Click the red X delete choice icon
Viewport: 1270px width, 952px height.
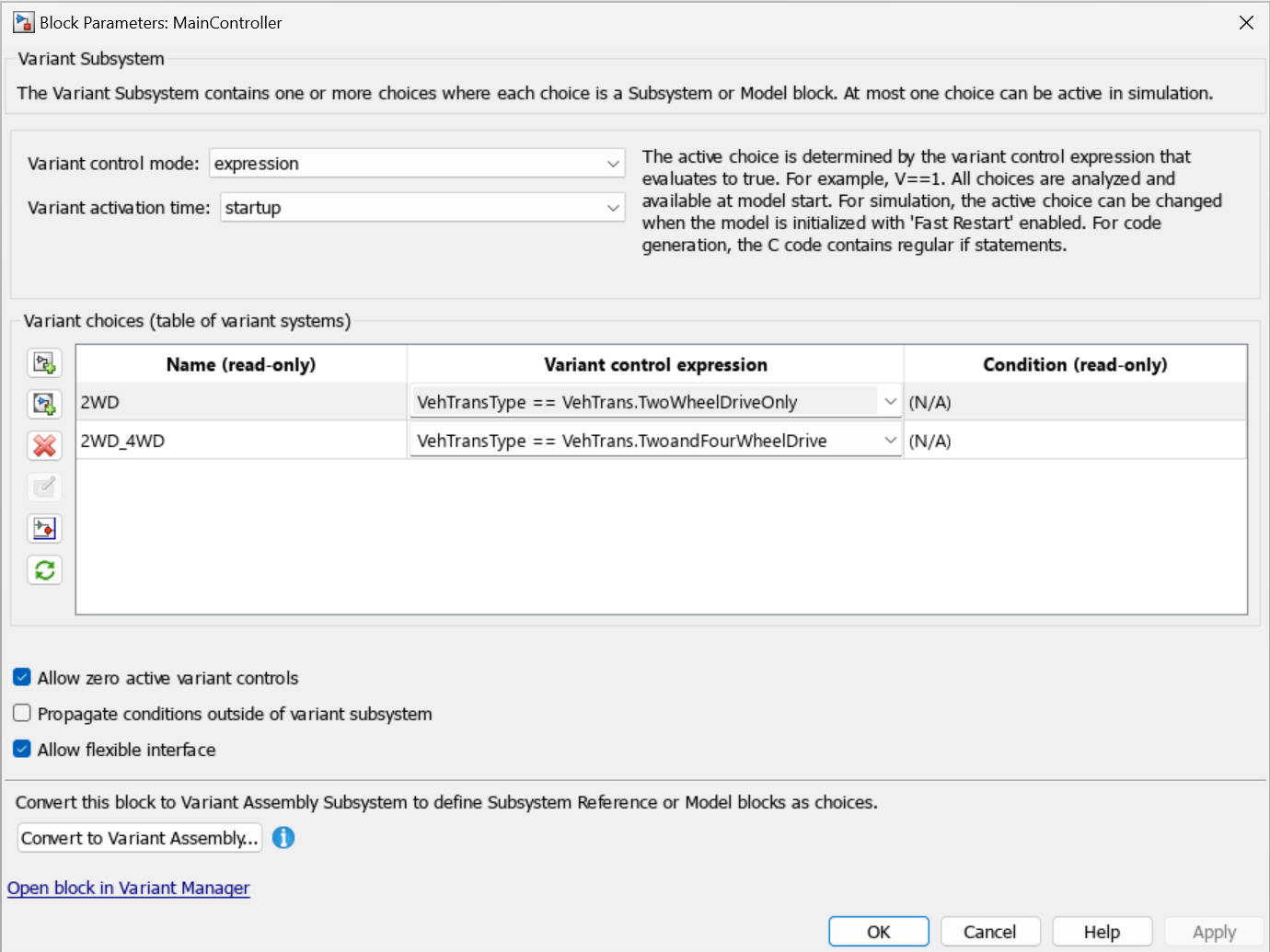44,446
